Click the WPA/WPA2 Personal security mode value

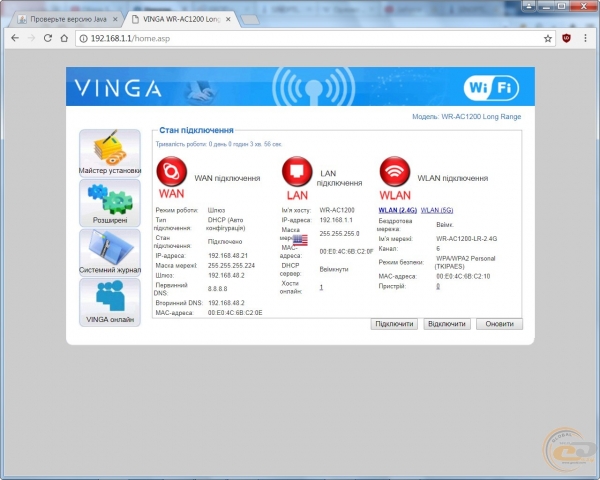click(465, 262)
